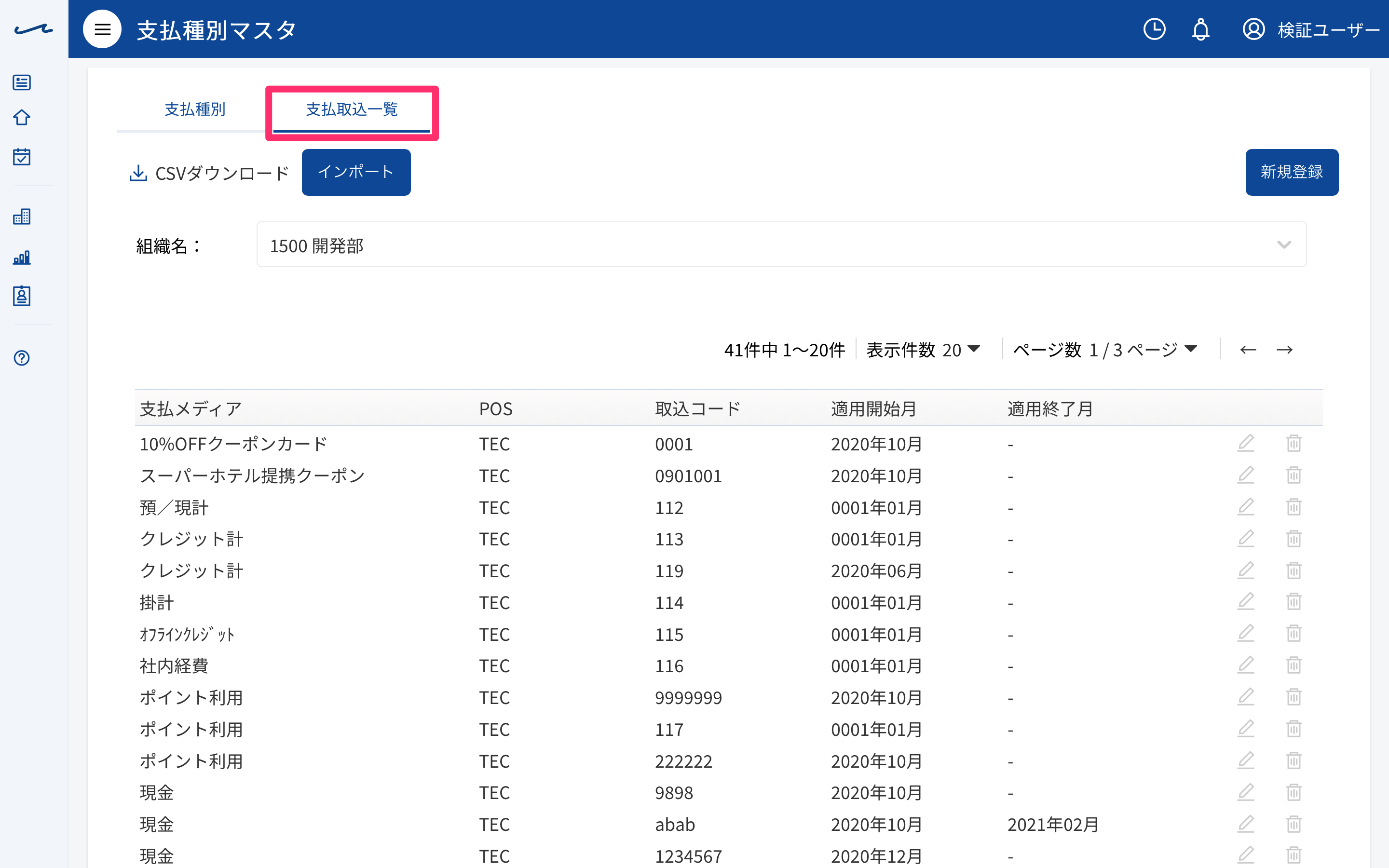Delete the row with code 222222

1294,760
